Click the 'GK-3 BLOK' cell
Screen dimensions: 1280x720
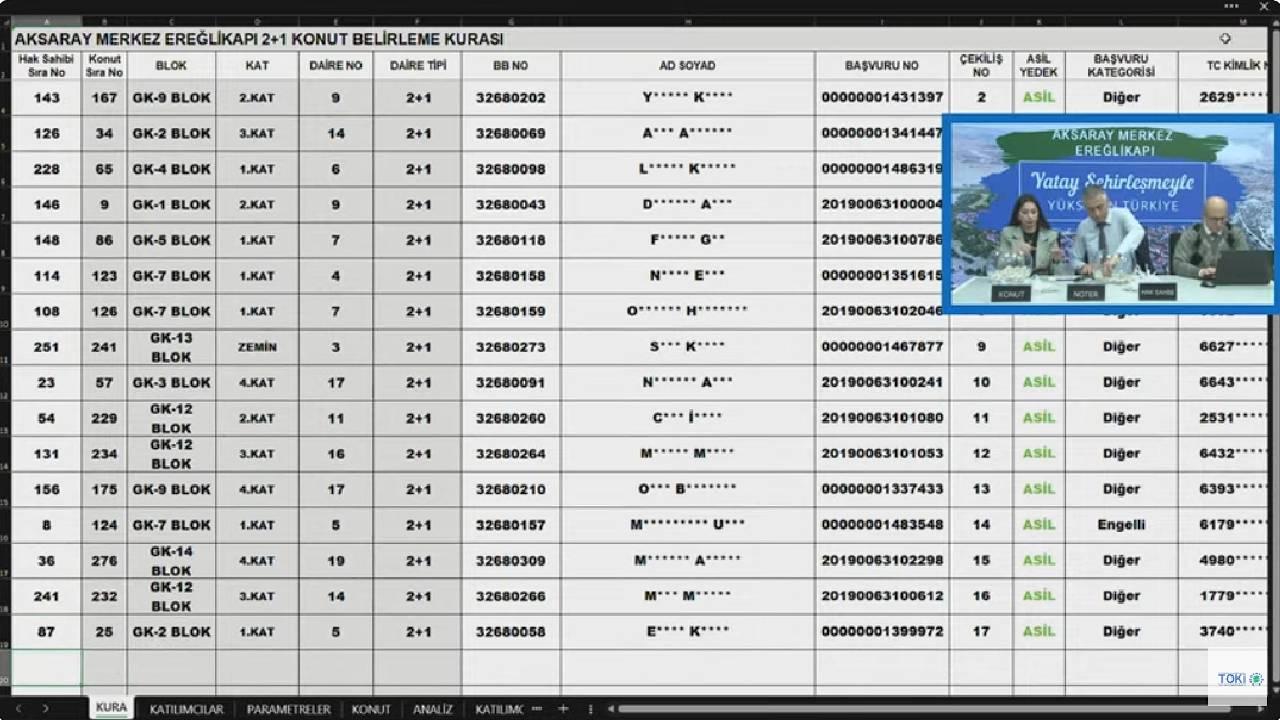(171, 383)
